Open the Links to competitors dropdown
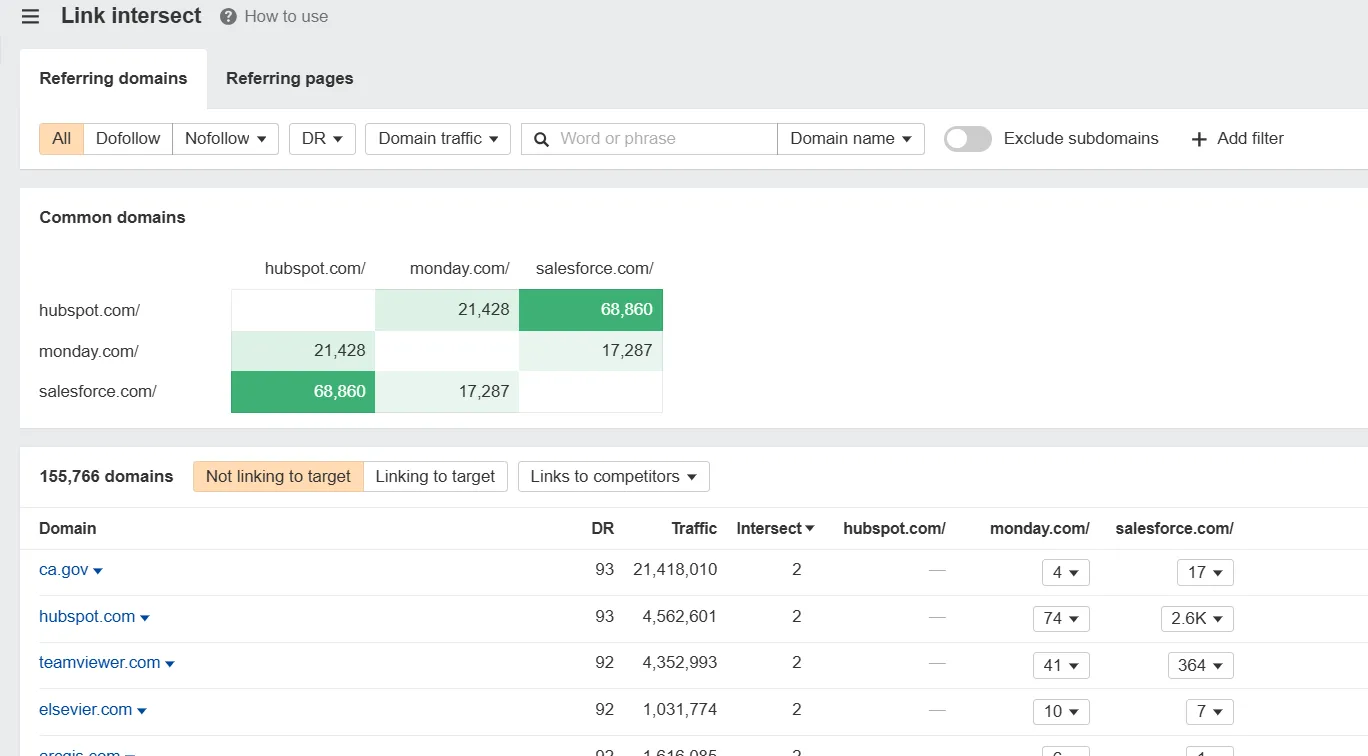 pos(614,477)
